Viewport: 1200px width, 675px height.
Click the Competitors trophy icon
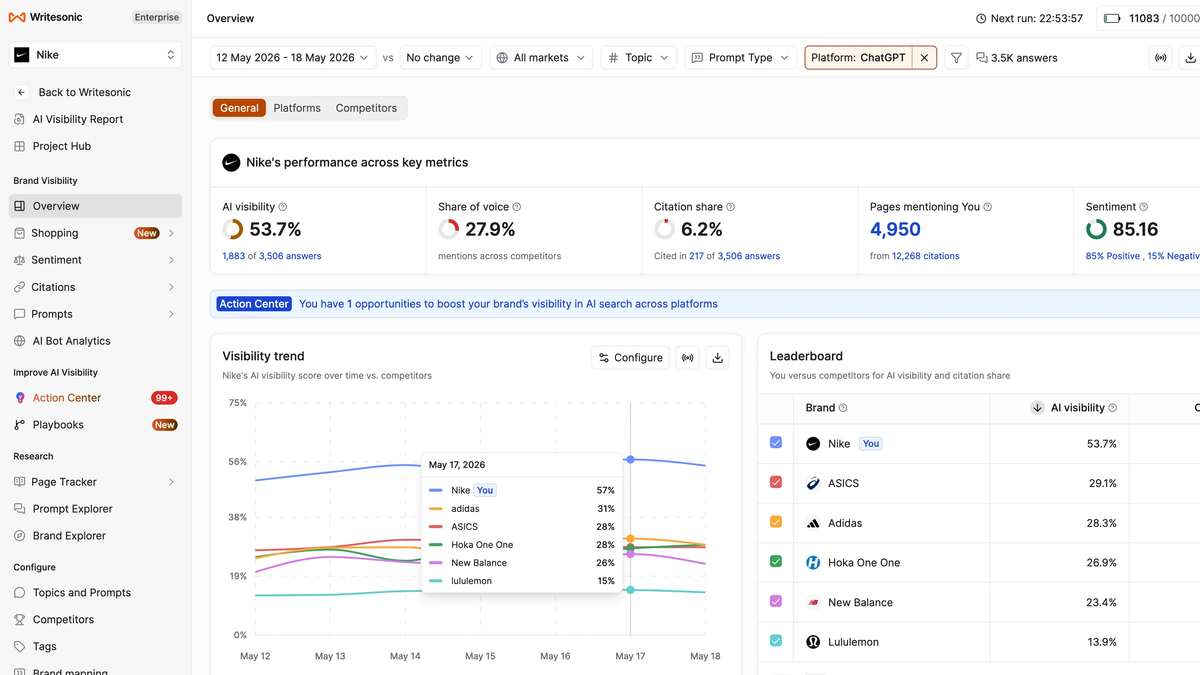click(20, 620)
